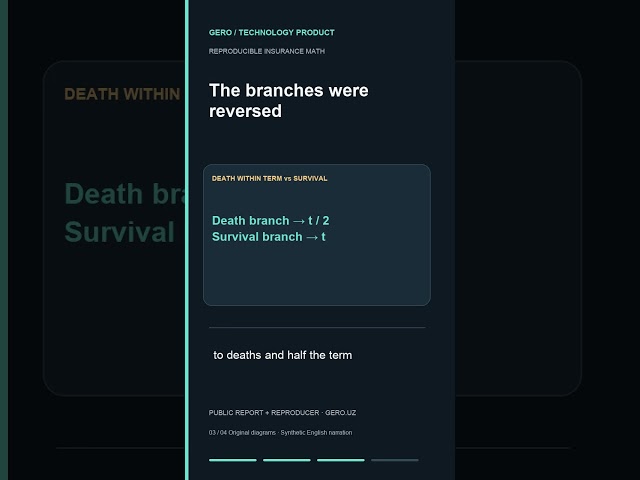640x480 pixels.
Task: Click the caption 'to deaths and half the term'
Action: pos(282,355)
